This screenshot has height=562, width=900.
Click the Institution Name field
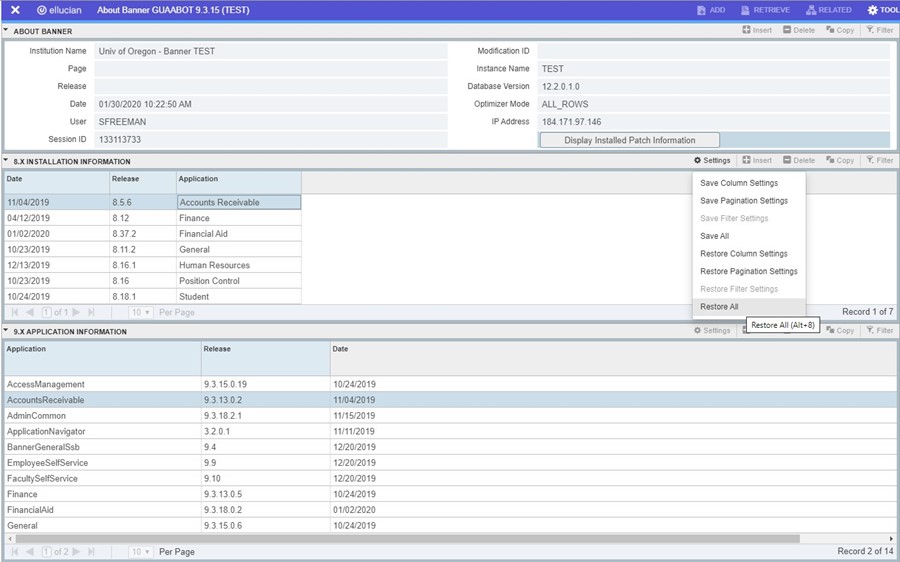click(270, 51)
